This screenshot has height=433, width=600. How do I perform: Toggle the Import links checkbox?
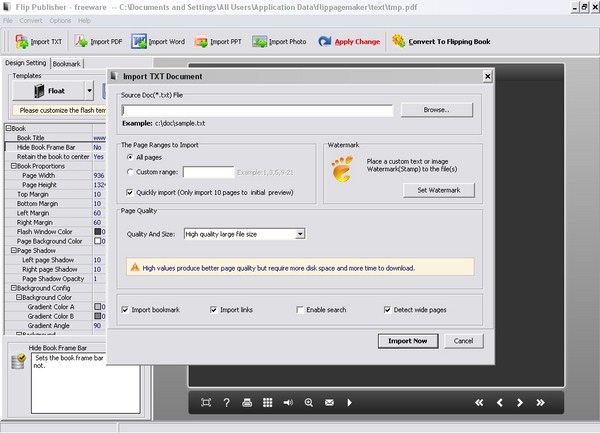point(214,310)
